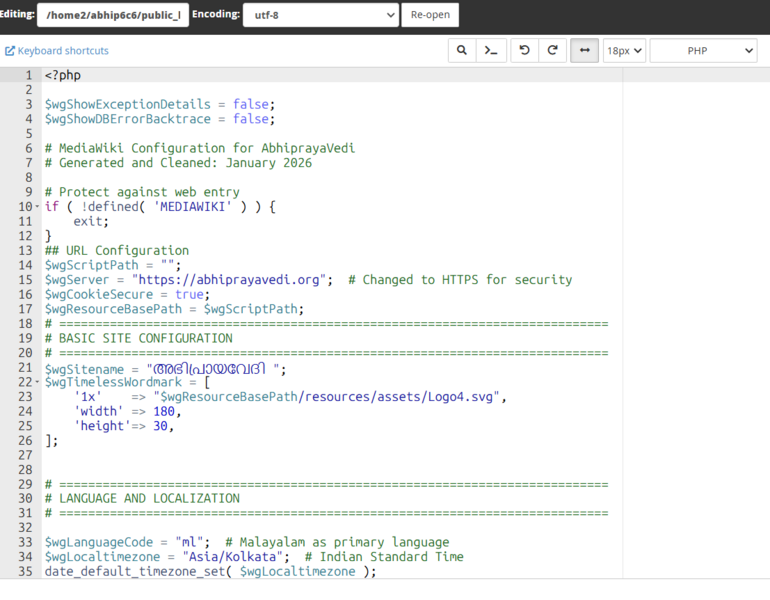Click the Malayalam sitename string on line 21
Viewport: 770px width, 600px height.
click(213, 368)
